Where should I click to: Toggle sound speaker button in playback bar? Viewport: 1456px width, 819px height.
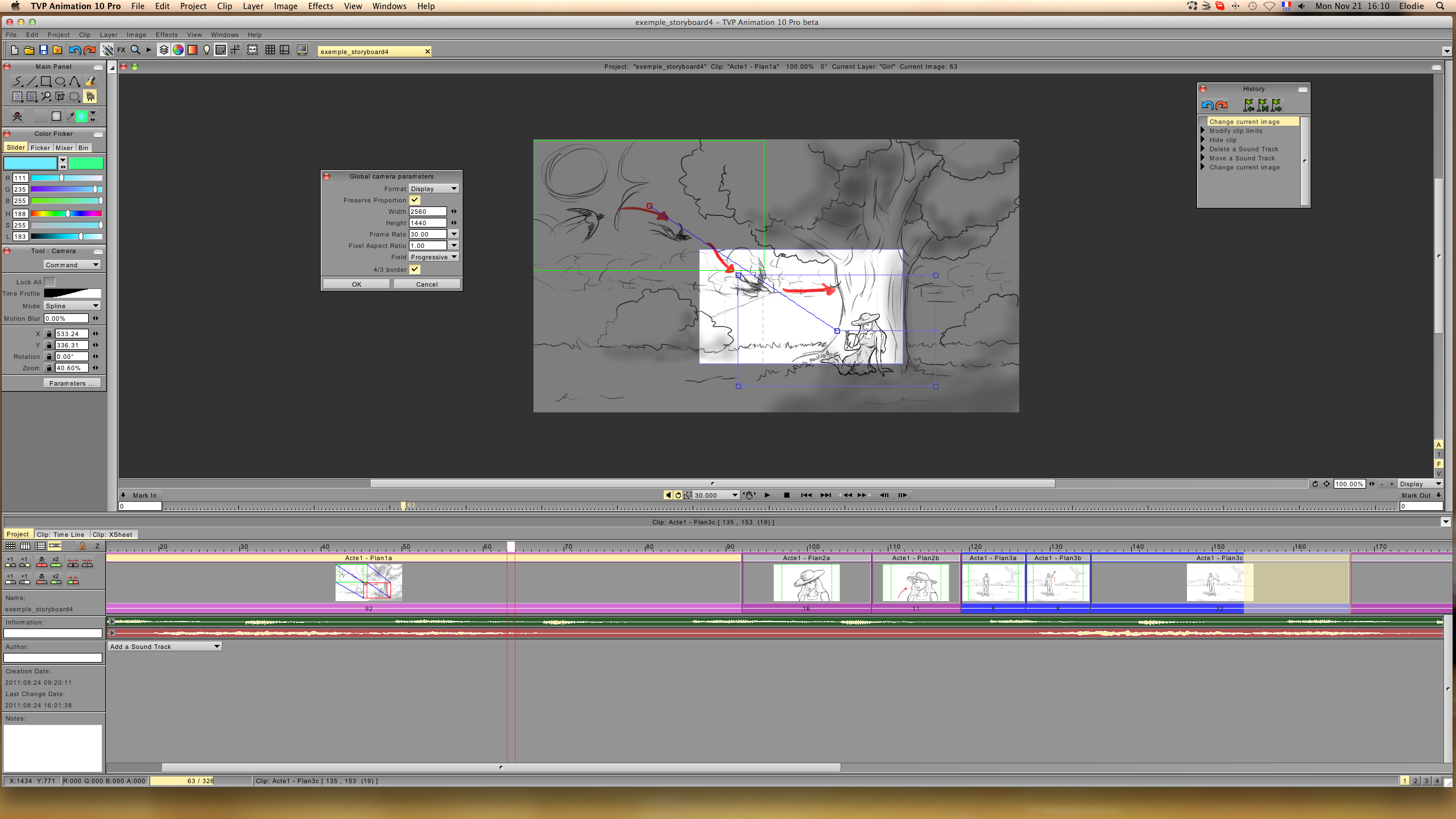pos(668,495)
